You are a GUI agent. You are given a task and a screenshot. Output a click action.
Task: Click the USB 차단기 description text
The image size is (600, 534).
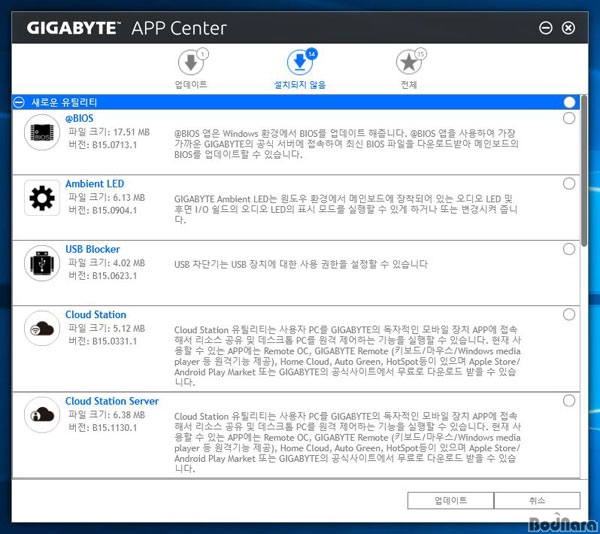(x=301, y=264)
